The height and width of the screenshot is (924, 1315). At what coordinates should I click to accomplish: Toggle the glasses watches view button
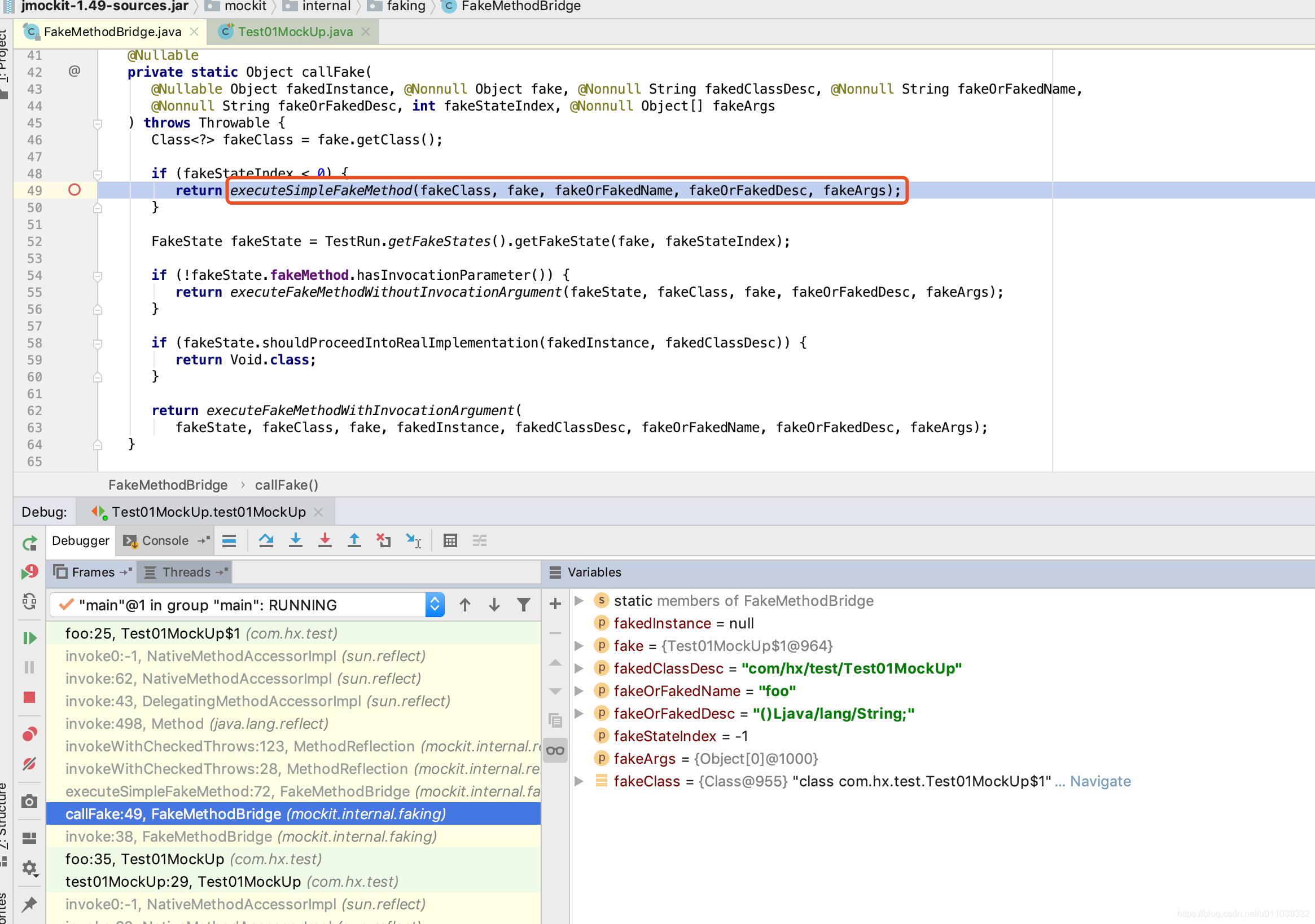555,750
